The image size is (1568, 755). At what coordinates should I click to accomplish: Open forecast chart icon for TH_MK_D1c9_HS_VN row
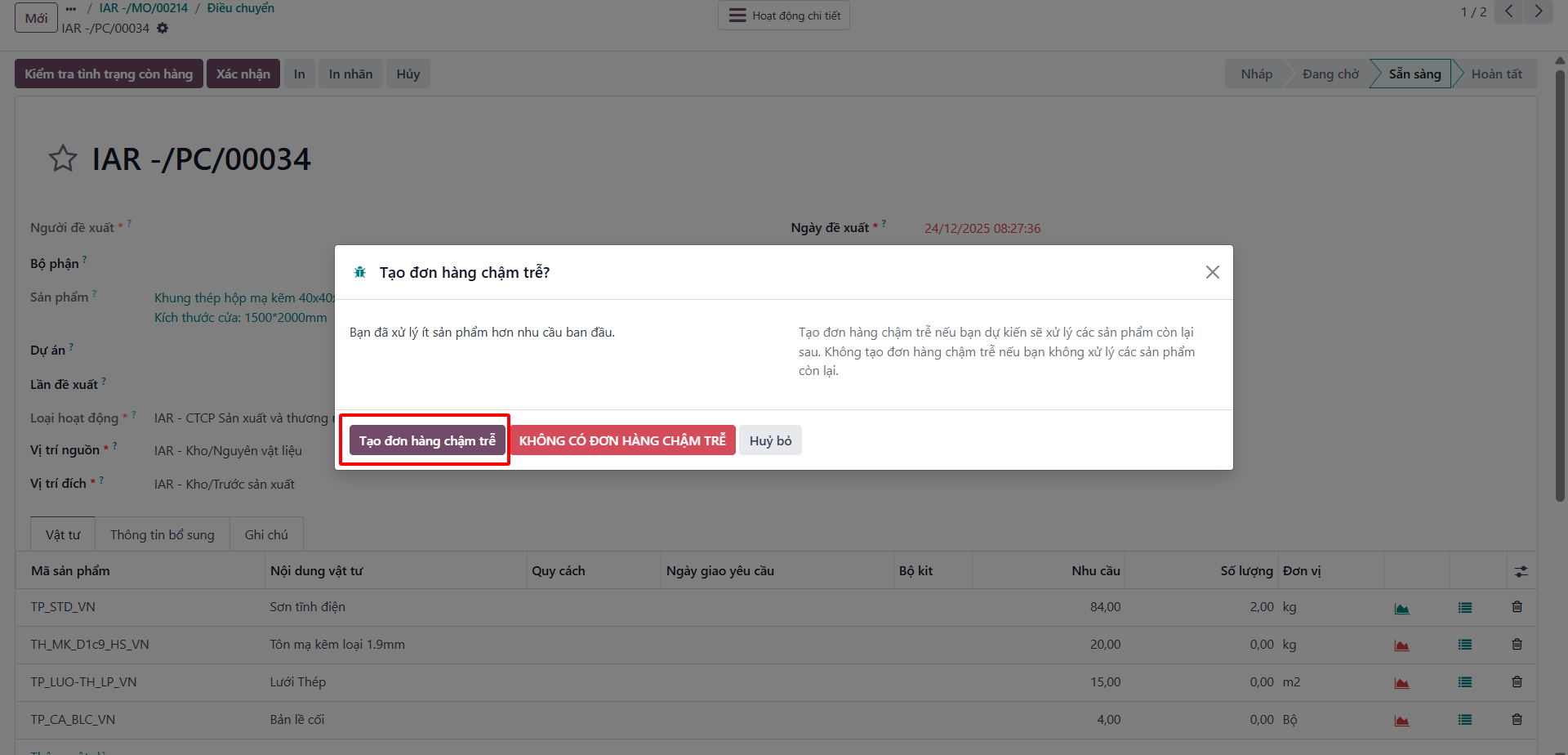pyautogui.click(x=1401, y=646)
